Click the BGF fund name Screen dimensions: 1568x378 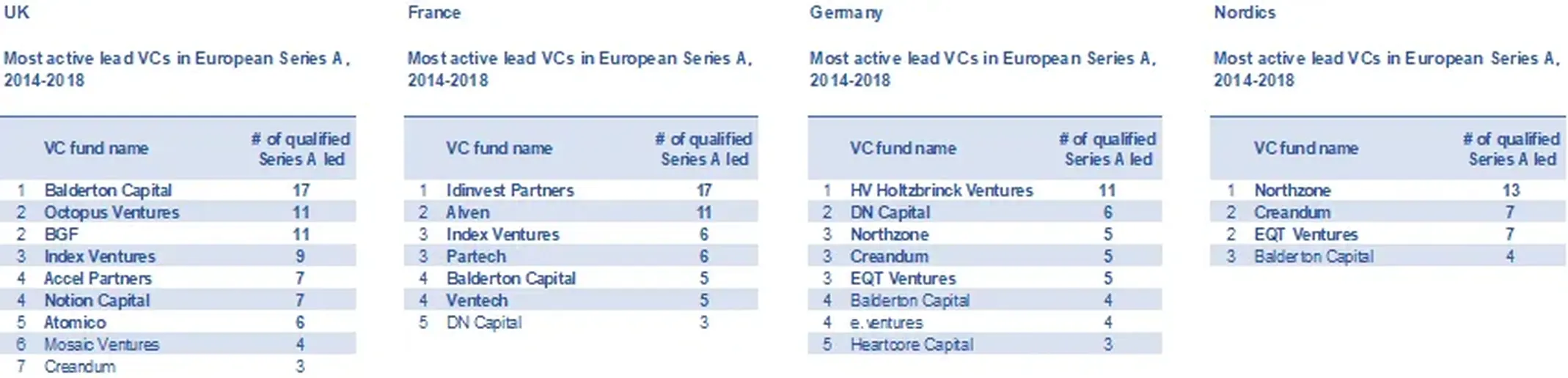click(61, 234)
